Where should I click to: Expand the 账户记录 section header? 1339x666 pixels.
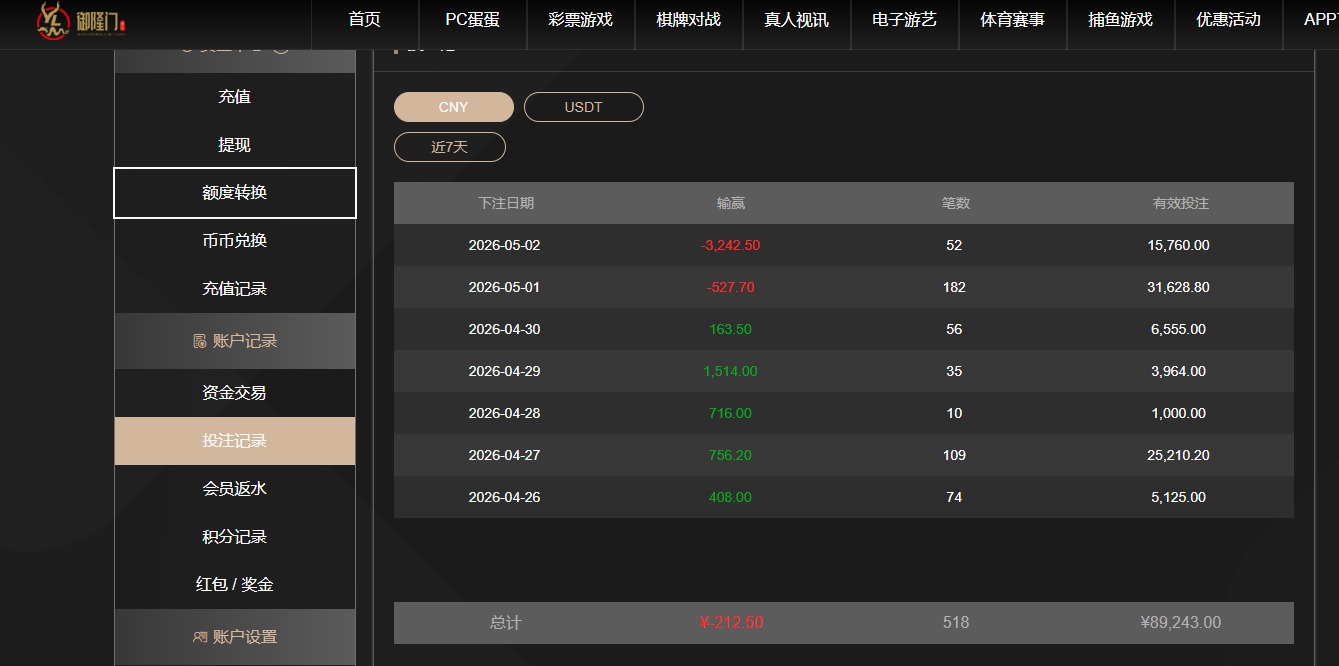235,341
